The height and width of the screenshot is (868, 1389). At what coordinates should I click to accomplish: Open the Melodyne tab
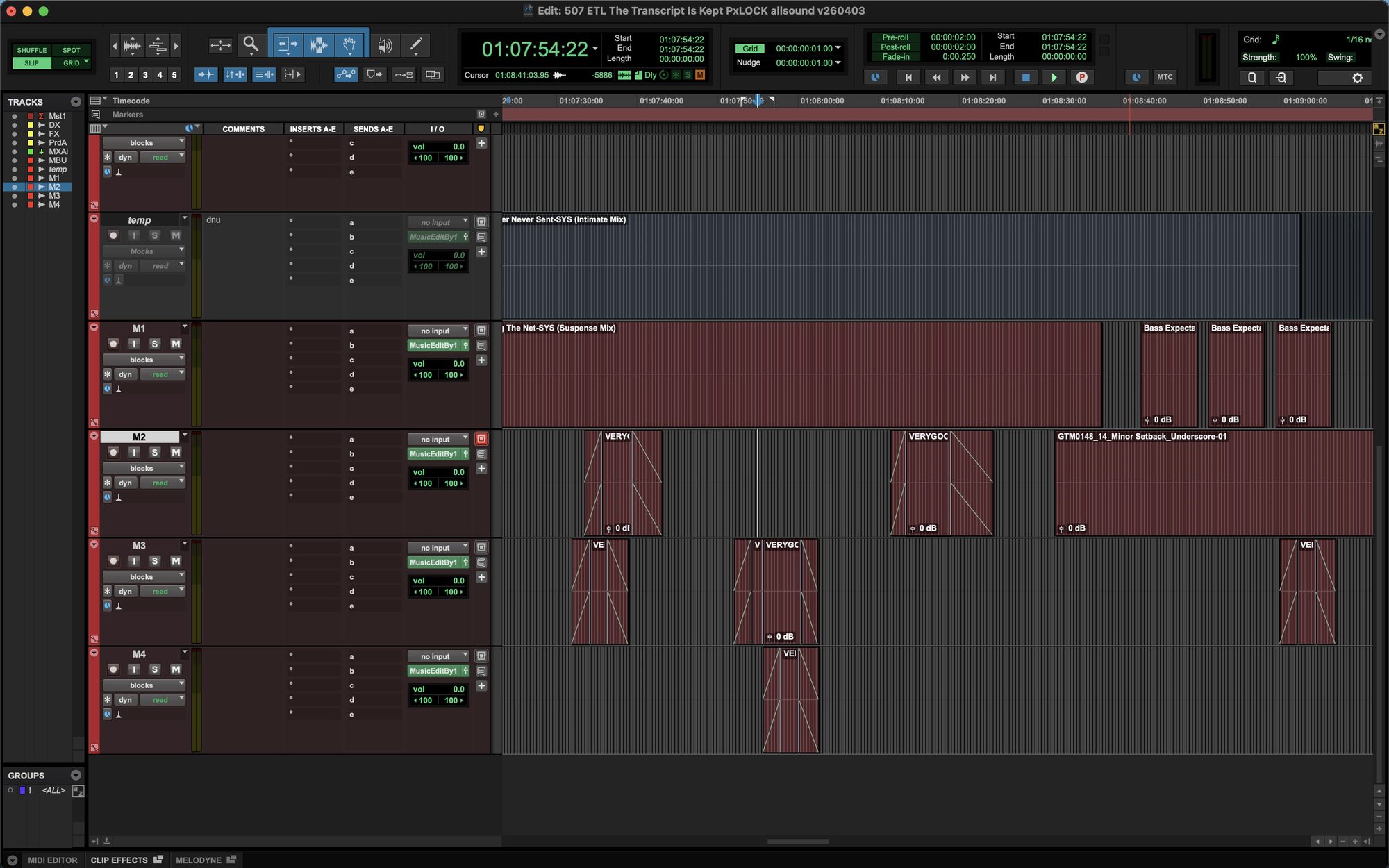(205, 860)
